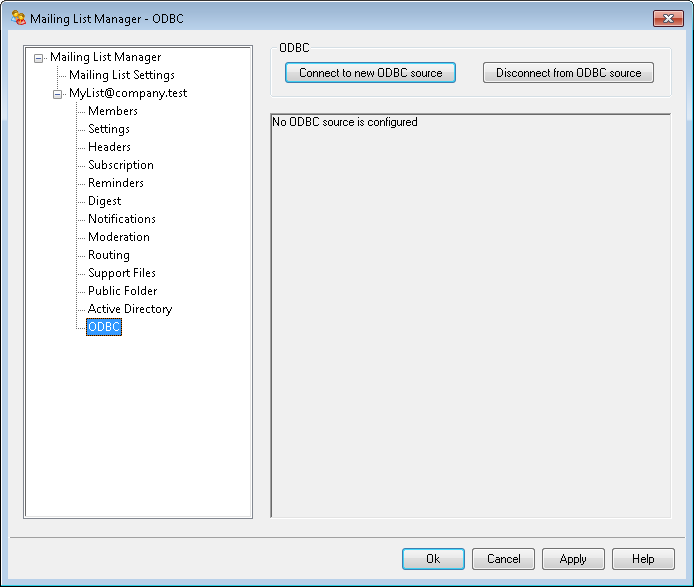The width and height of the screenshot is (694, 587).
Task: Open Reminders options in the tree
Action: coord(115,183)
